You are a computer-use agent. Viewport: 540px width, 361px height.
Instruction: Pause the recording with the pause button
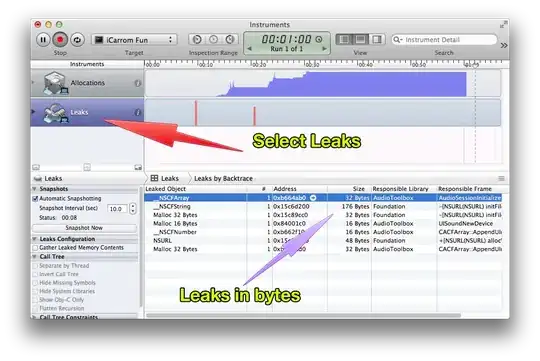click(x=43, y=40)
